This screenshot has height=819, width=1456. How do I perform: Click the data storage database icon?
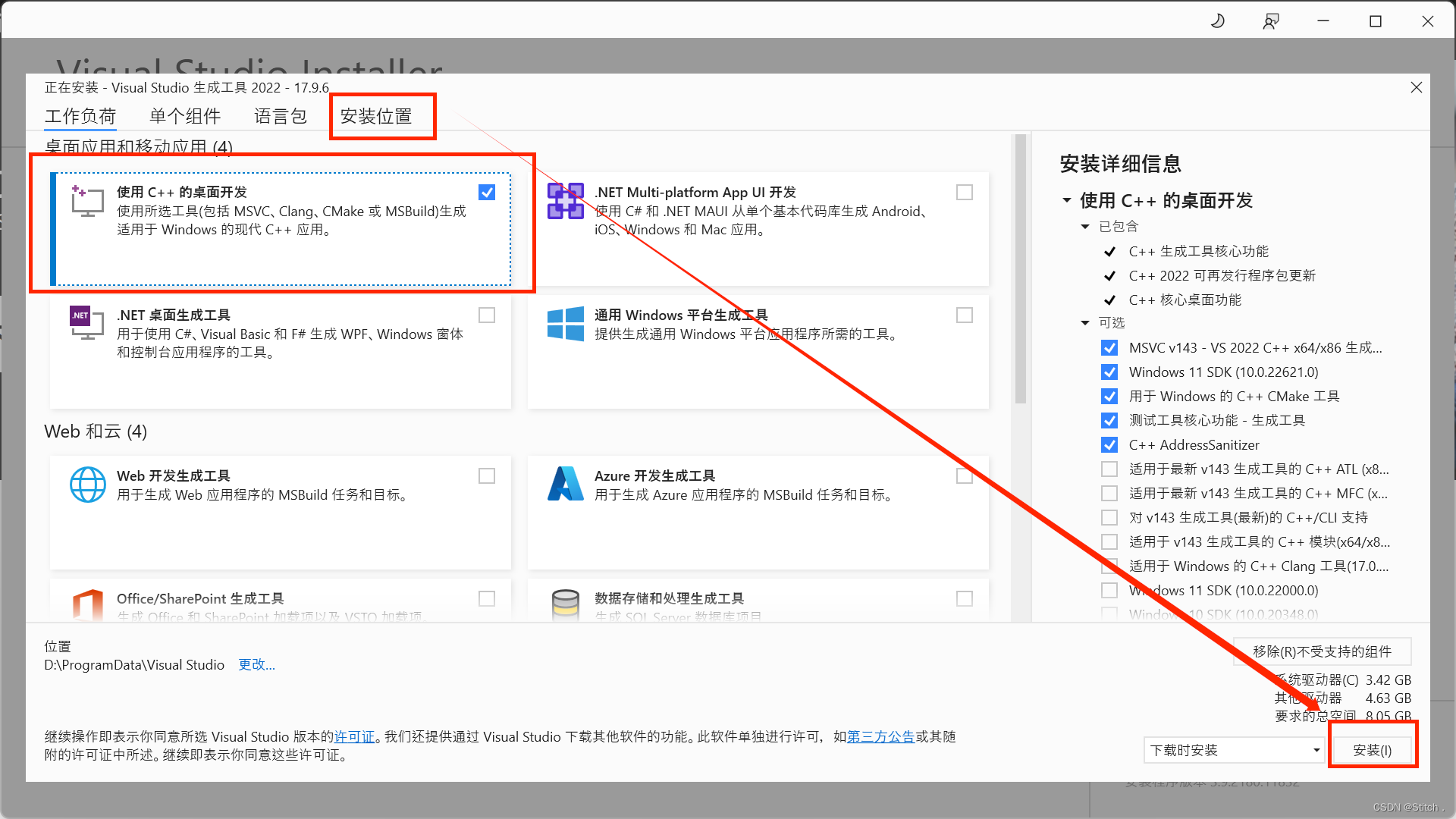coord(566,605)
